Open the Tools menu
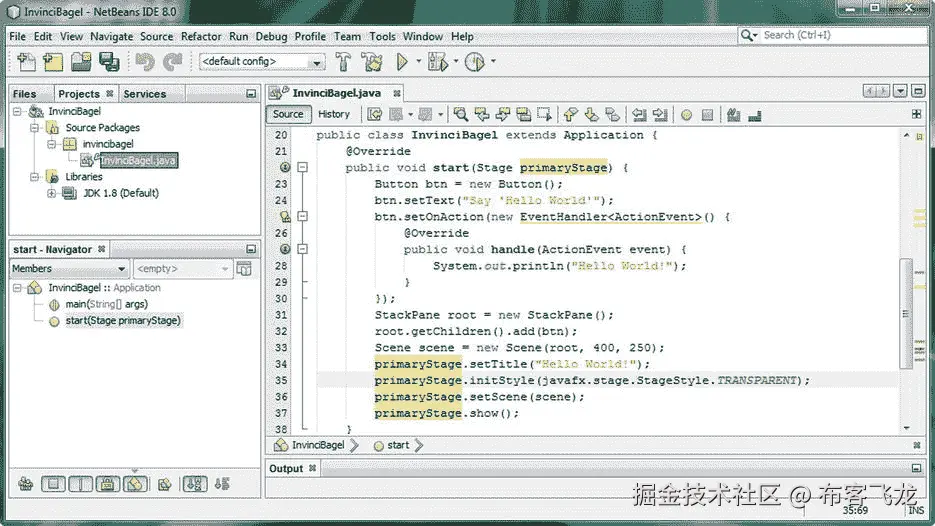This screenshot has height=526, width=935. 382,36
